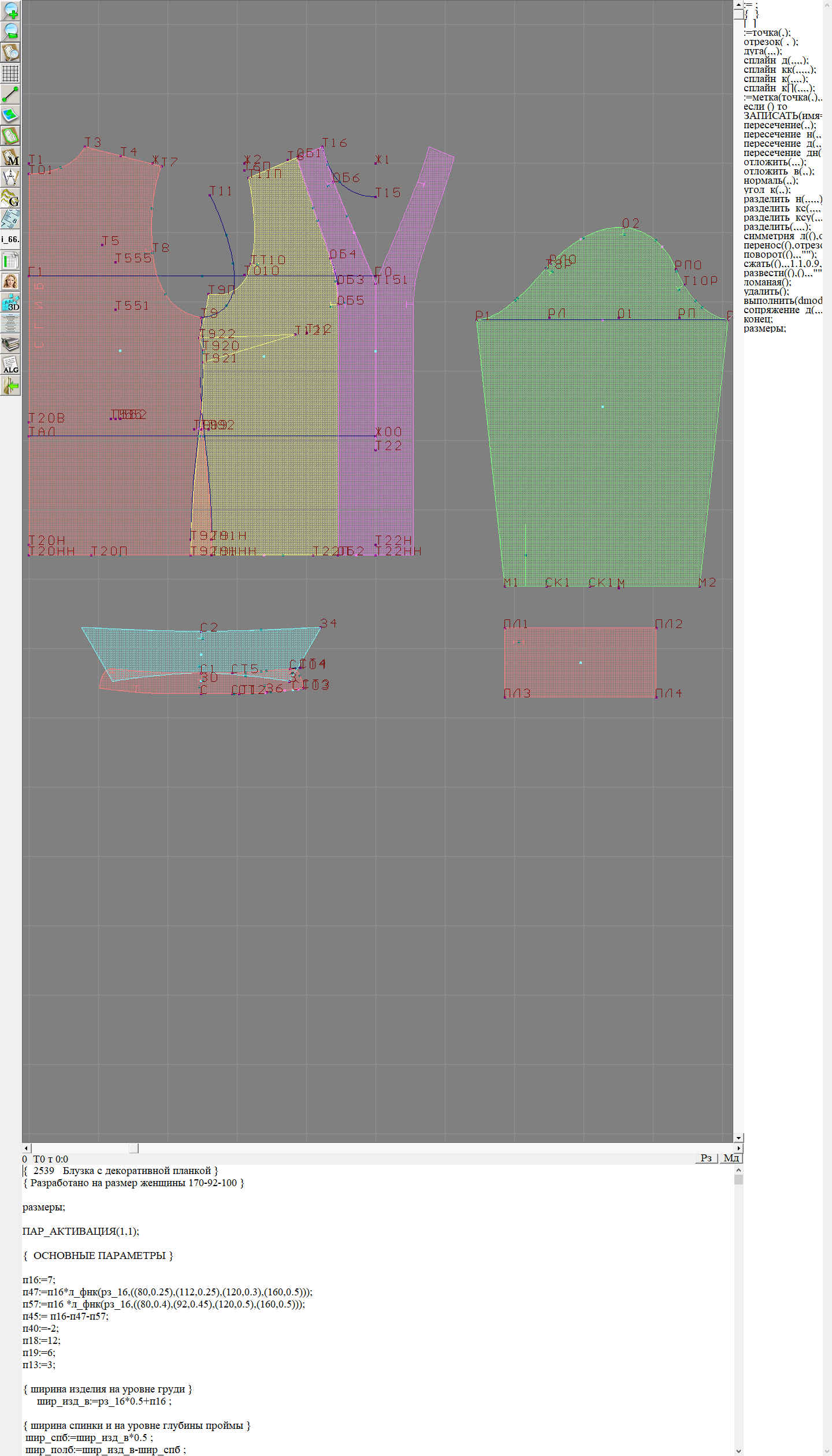Open the pattern with M icon
832x1456 pixels.
click(x=10, y=157)
